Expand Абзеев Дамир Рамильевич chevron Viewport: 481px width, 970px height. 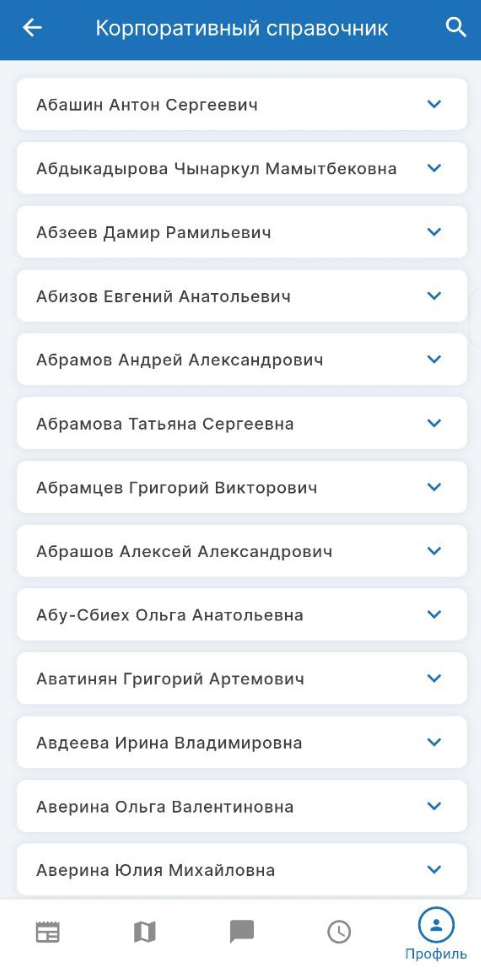(435, 232)
